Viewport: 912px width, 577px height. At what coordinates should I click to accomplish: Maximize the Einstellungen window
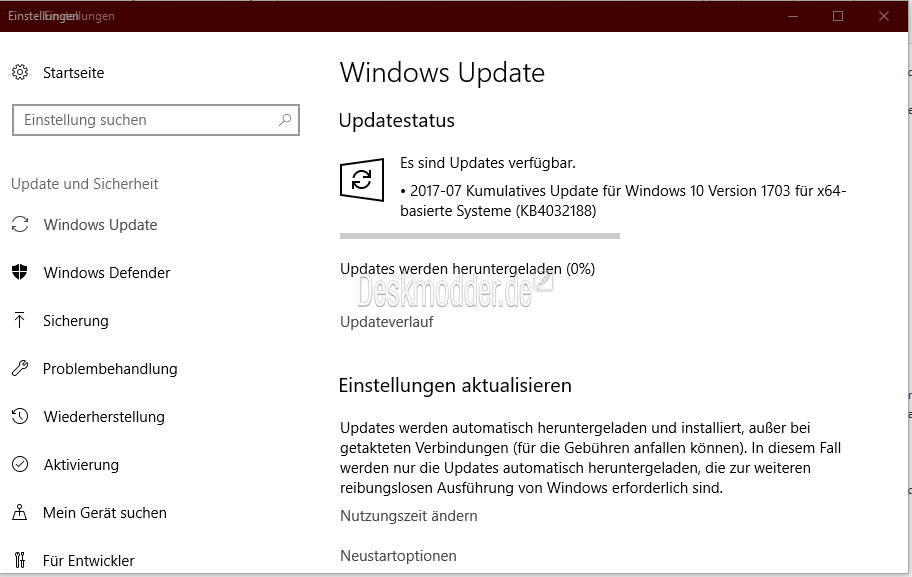838,16
